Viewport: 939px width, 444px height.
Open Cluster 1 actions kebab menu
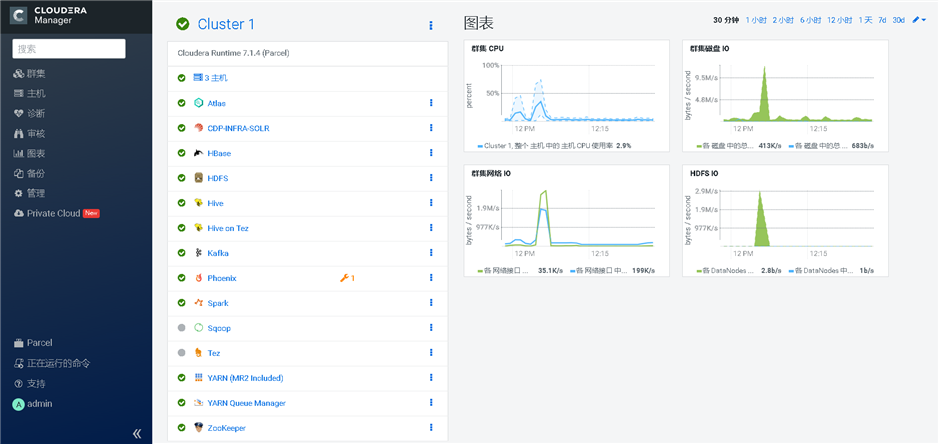point(431,25)
